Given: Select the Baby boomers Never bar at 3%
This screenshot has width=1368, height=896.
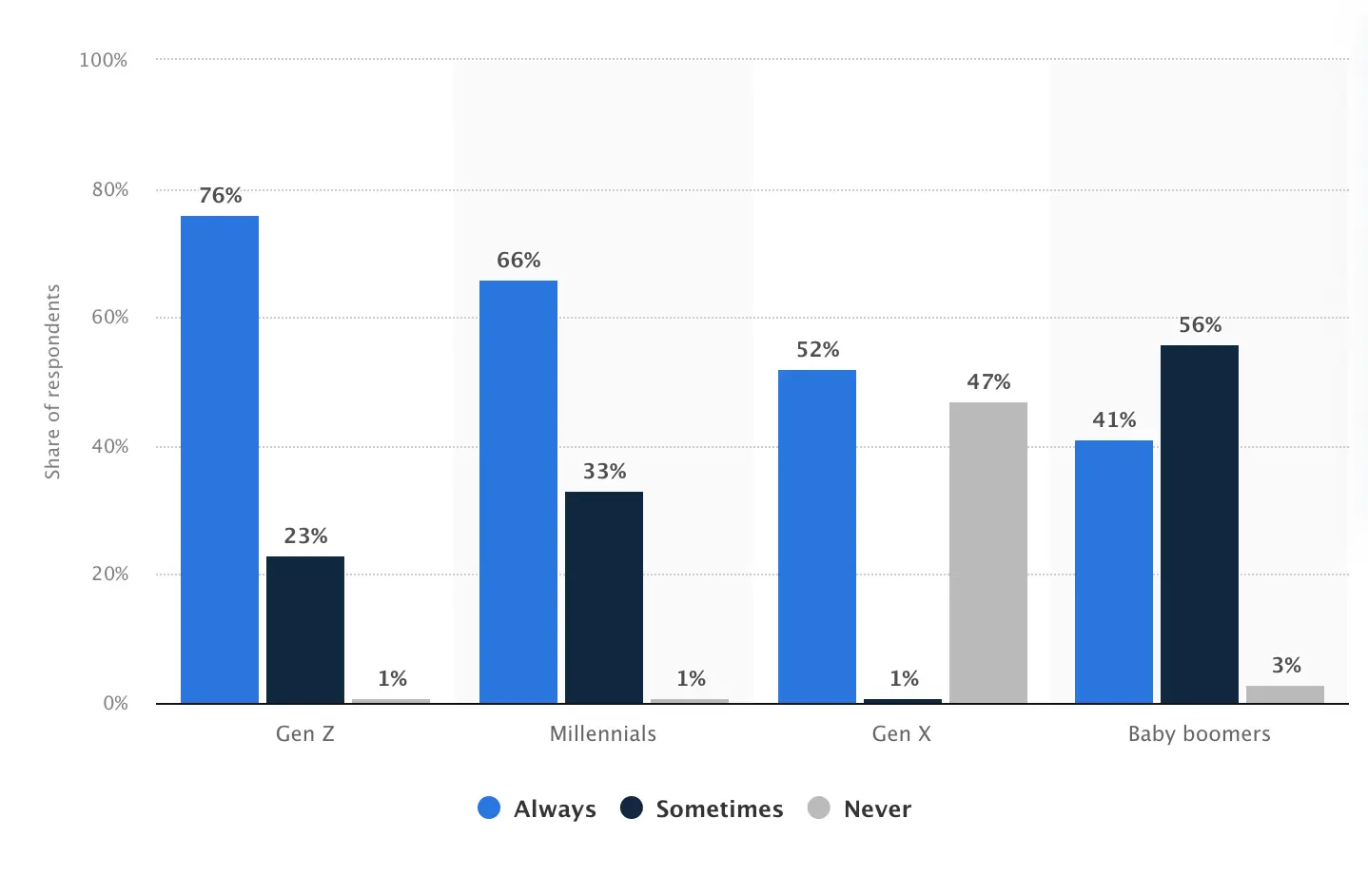Looking at the screenshot, I should pyautogui.click(x=1285, y=694).
